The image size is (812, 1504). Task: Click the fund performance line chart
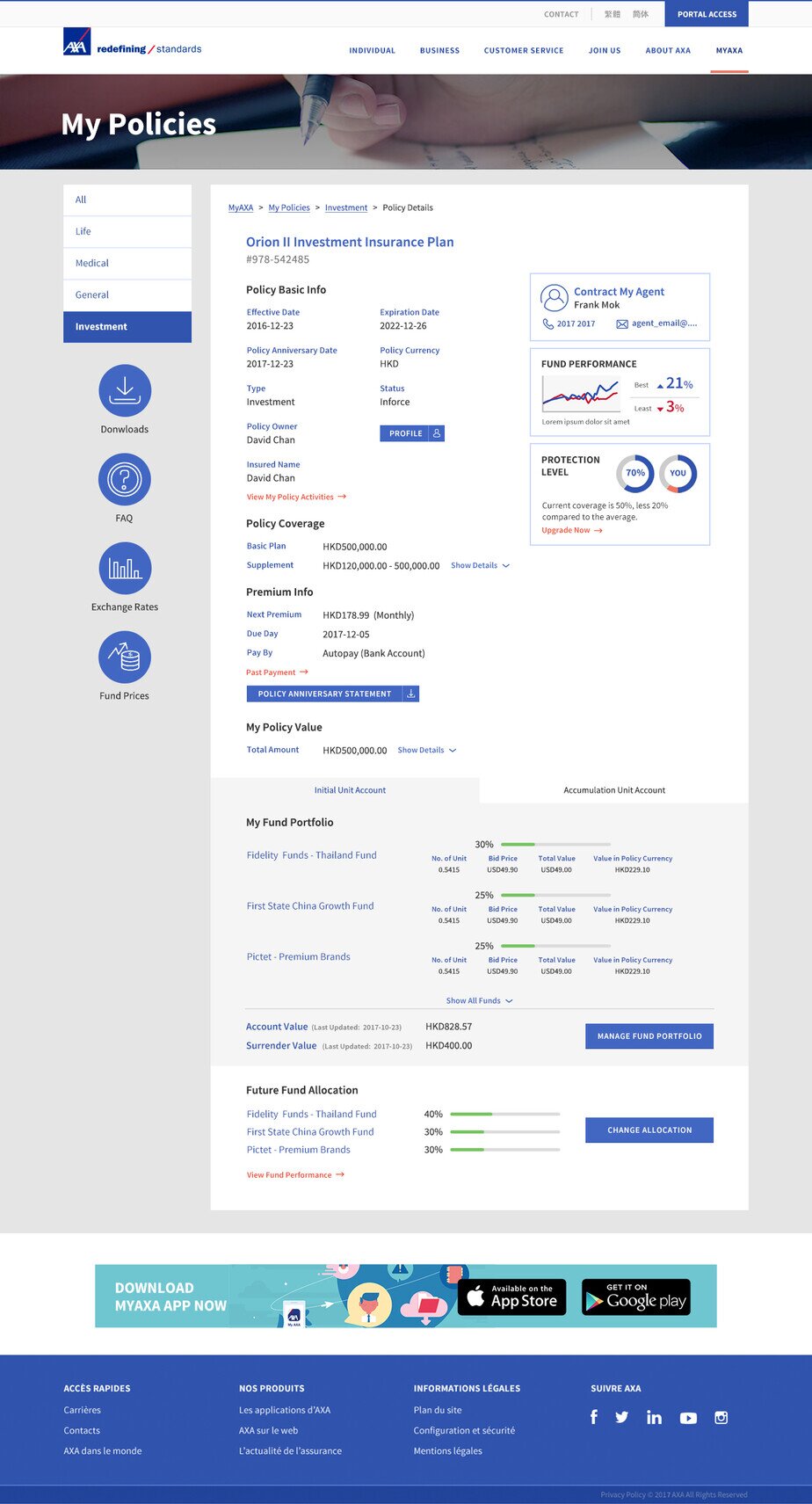coord(581,394)
